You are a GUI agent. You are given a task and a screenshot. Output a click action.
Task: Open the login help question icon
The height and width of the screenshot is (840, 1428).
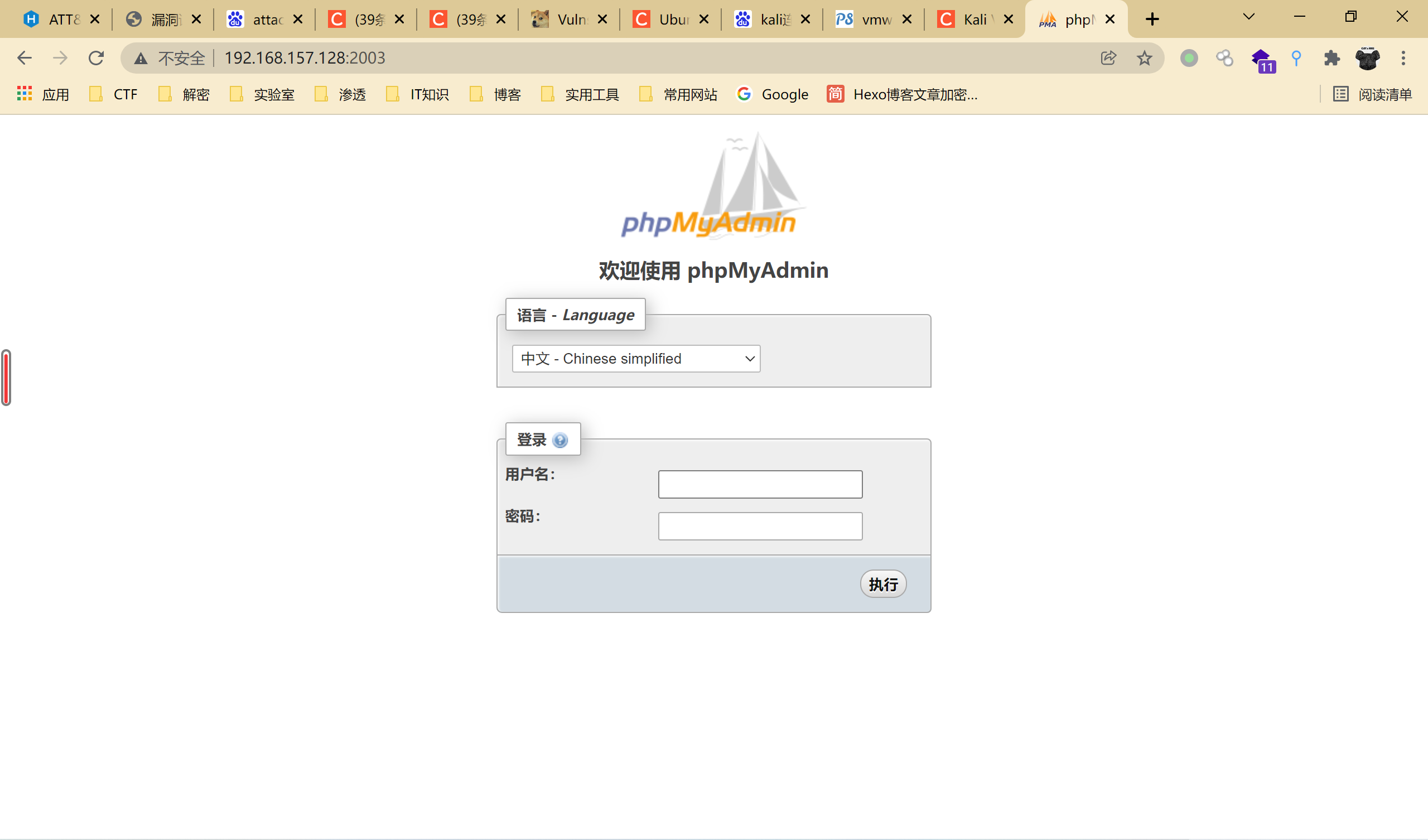click(x=560, y=440)
